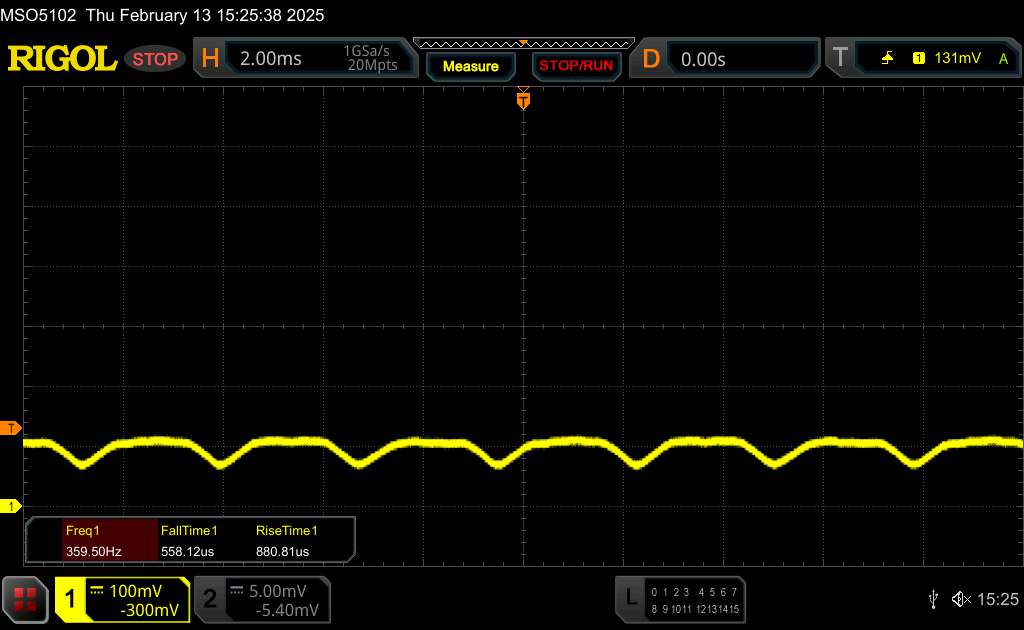
Task: Click the yellow channel 1 ground marker
Action: tap(10, 506)
